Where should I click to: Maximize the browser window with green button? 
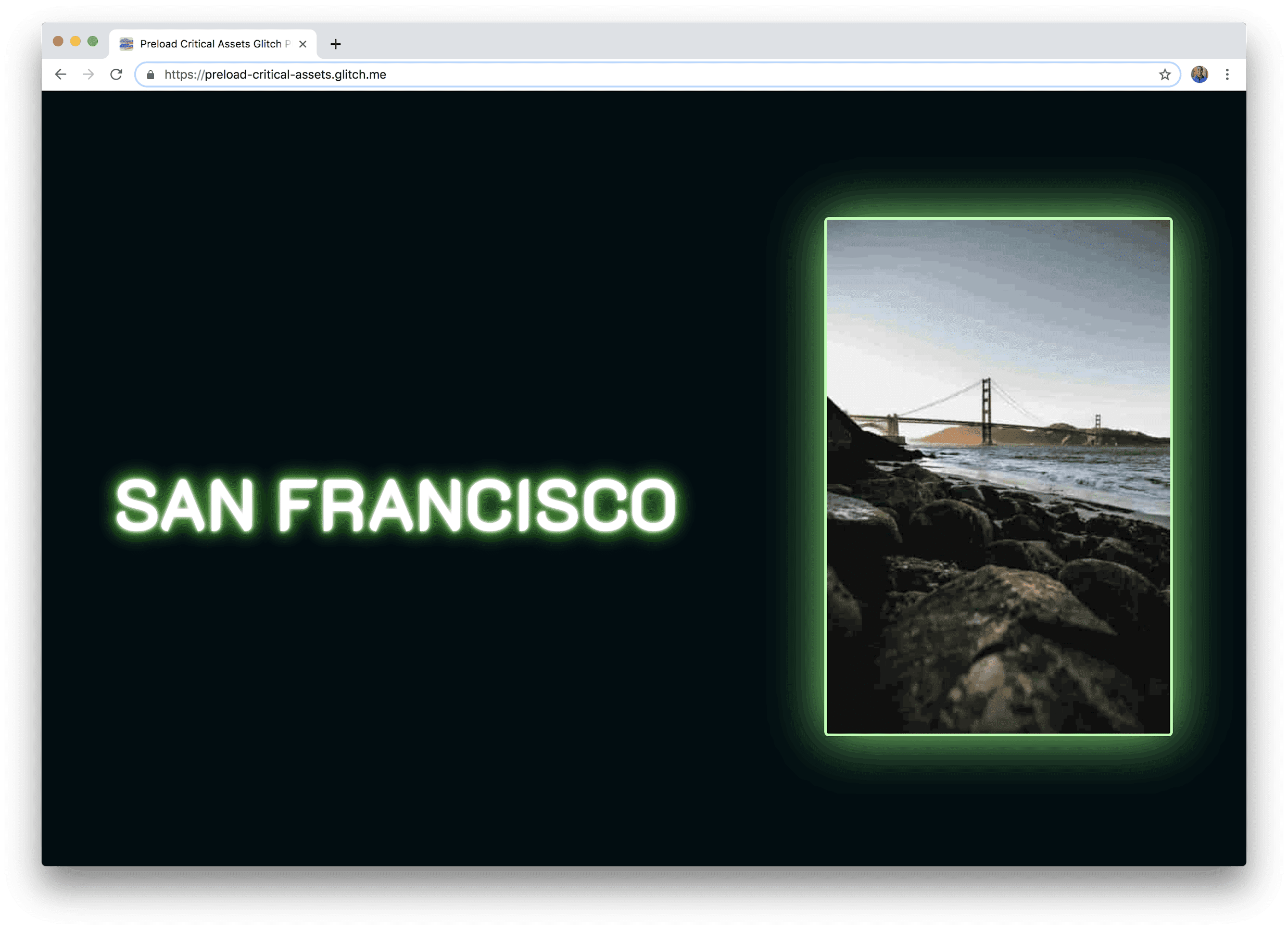point(93,41)
